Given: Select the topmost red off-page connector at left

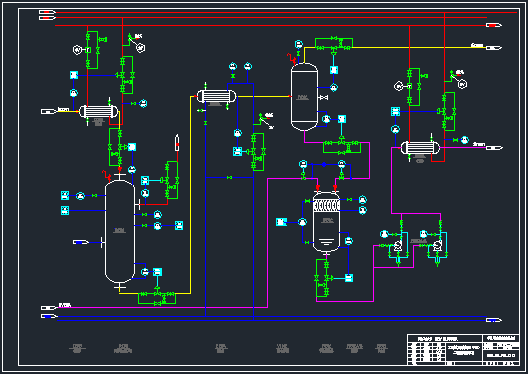Looking at the screenshot, I should [47, 12].
